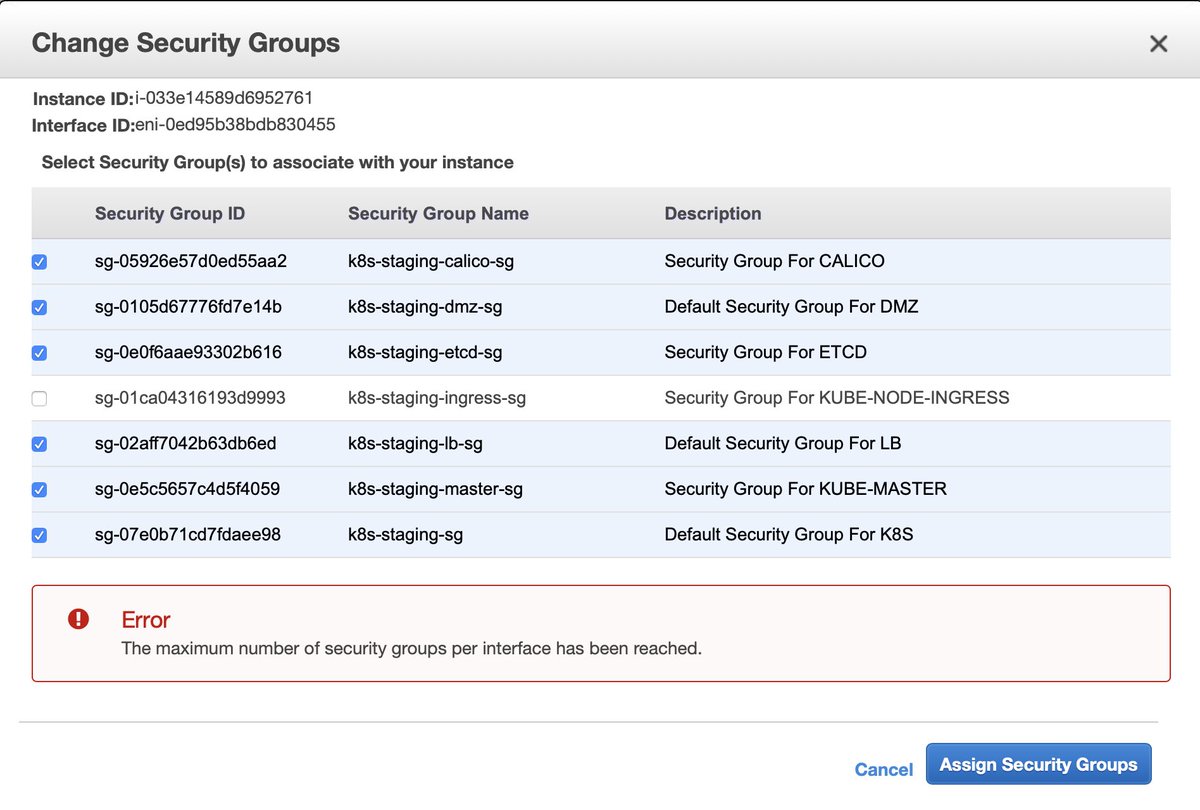Uncheck the k8s-staging-lb-sg security group
This screenshot has width=1200, height=810.
pos(39,443)
